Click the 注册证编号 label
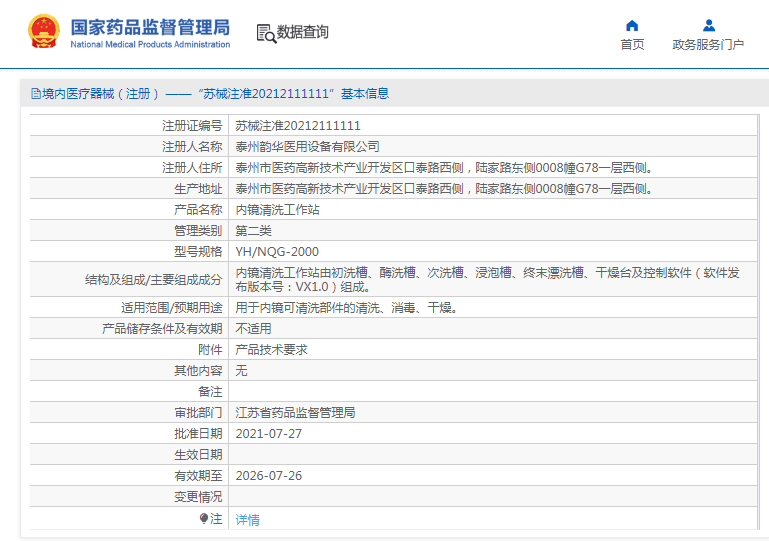The width and height of the screenshot is (769, 541). click(192, 126)
